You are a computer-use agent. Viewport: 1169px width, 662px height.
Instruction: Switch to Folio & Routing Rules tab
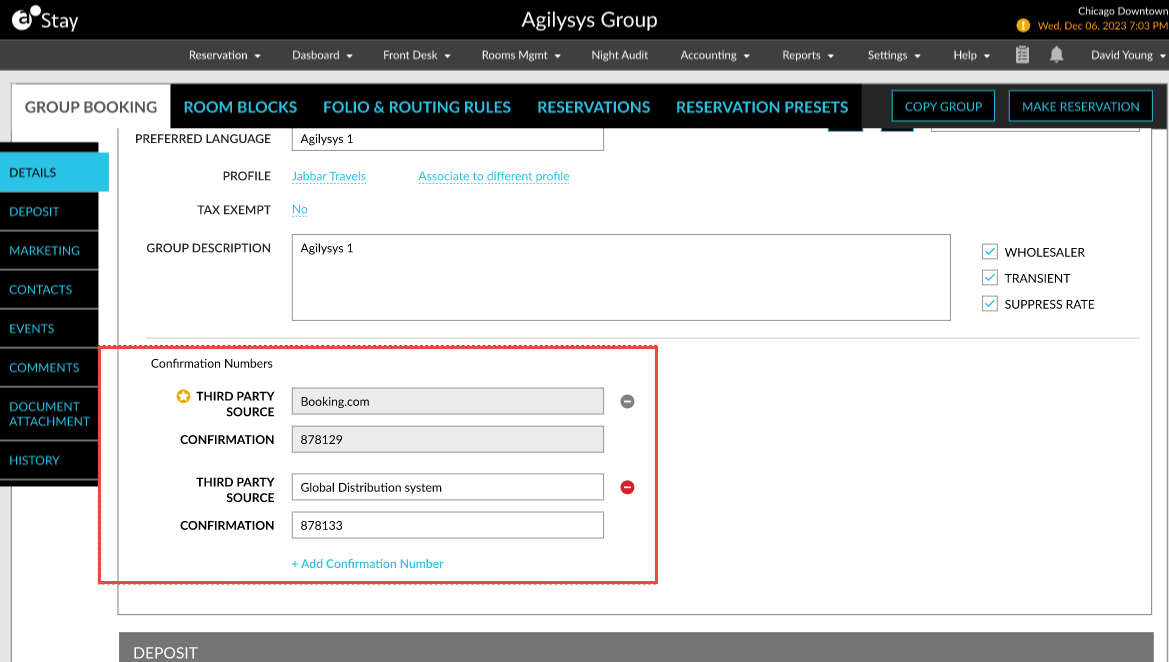tap(417, 107)
